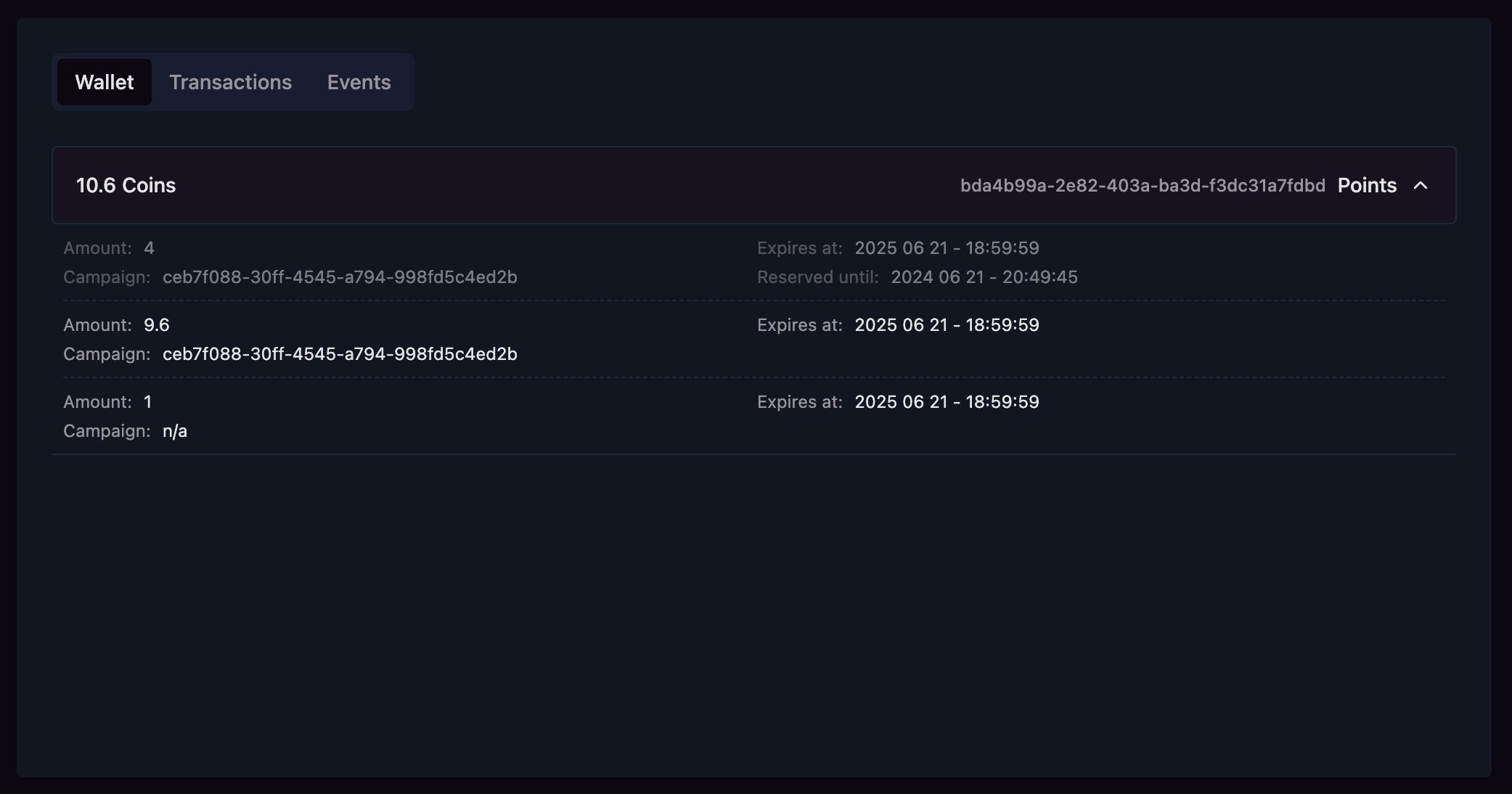Collapse the Points wallet chevron
1512x794 pixels.
click(x=1421, y=186)
